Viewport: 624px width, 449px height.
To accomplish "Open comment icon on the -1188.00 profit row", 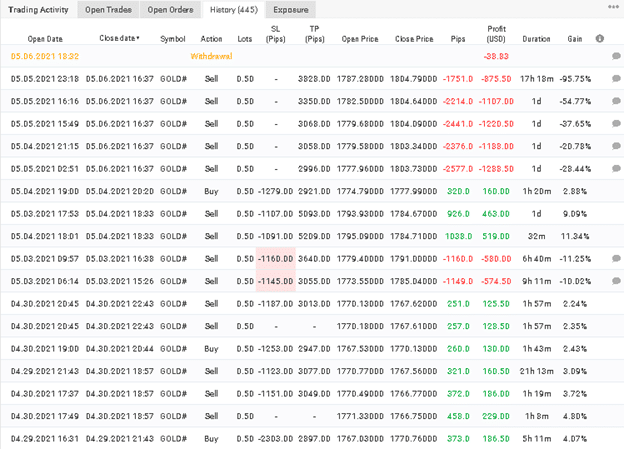I will point(616,146).
